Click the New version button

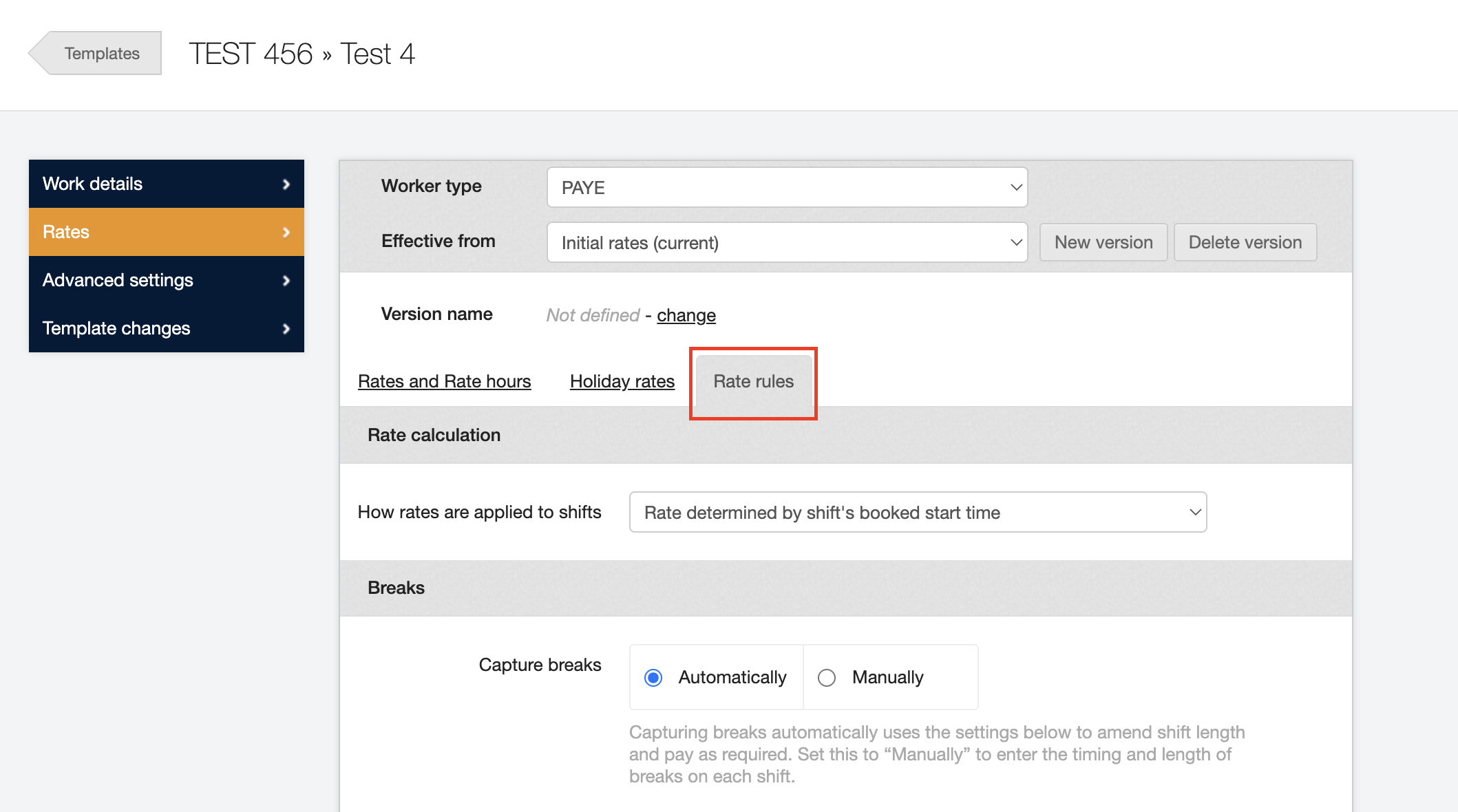pyautogui.click(x=1103, y=242)
